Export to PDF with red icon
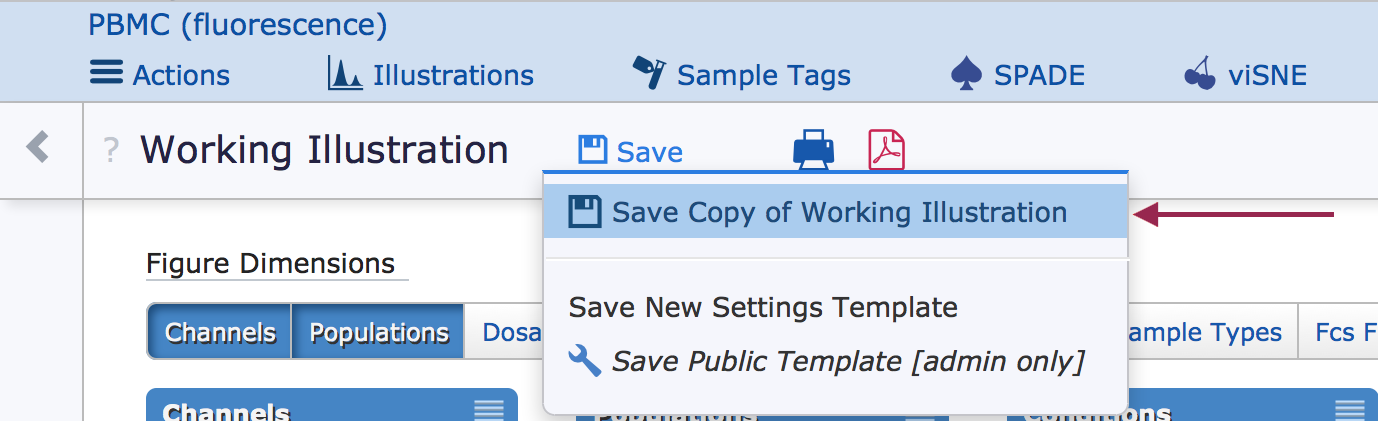The image size is (1378, 421). 886,150
